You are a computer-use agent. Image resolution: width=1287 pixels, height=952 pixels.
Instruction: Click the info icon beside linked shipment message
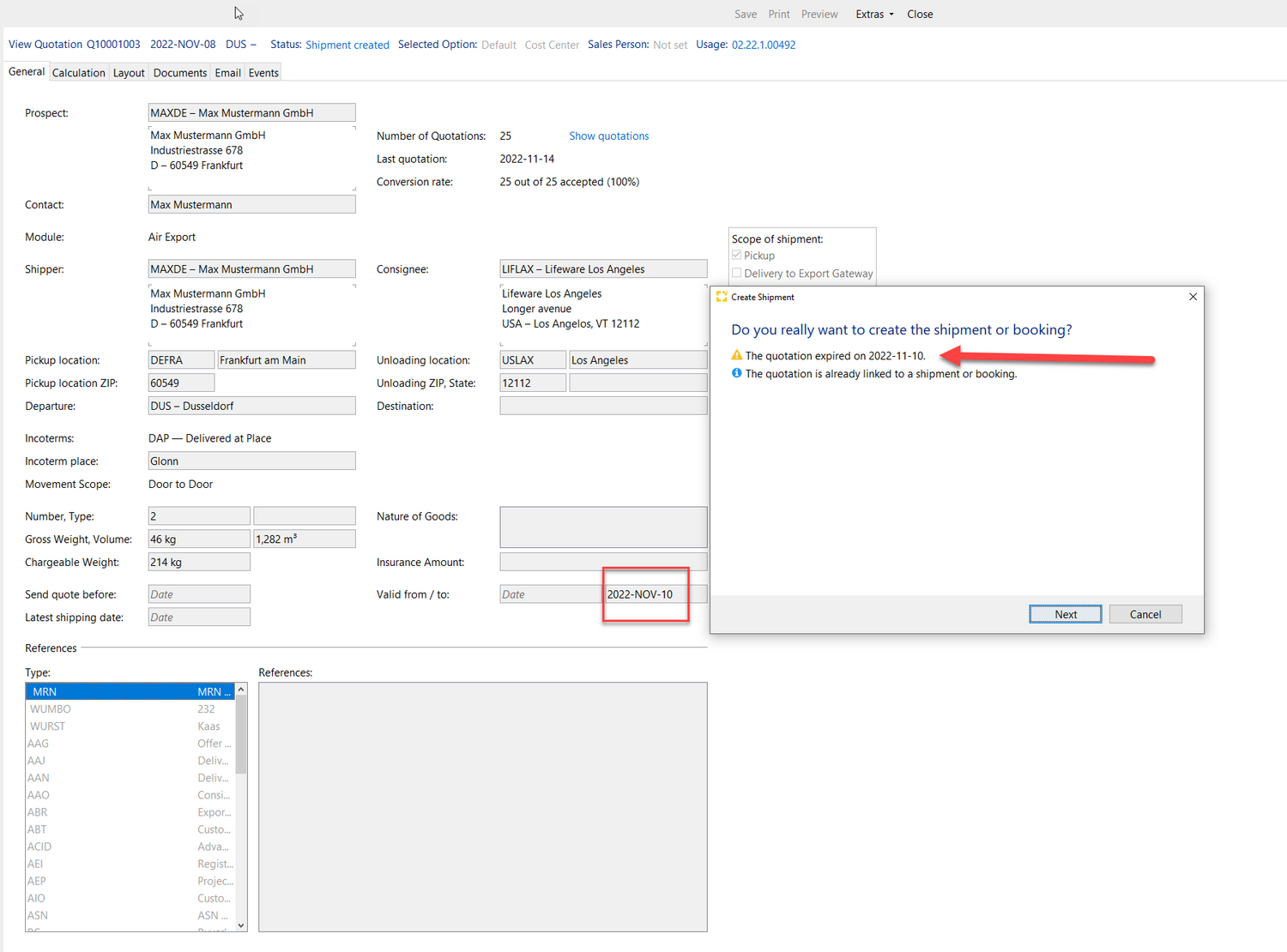[736, 373]
